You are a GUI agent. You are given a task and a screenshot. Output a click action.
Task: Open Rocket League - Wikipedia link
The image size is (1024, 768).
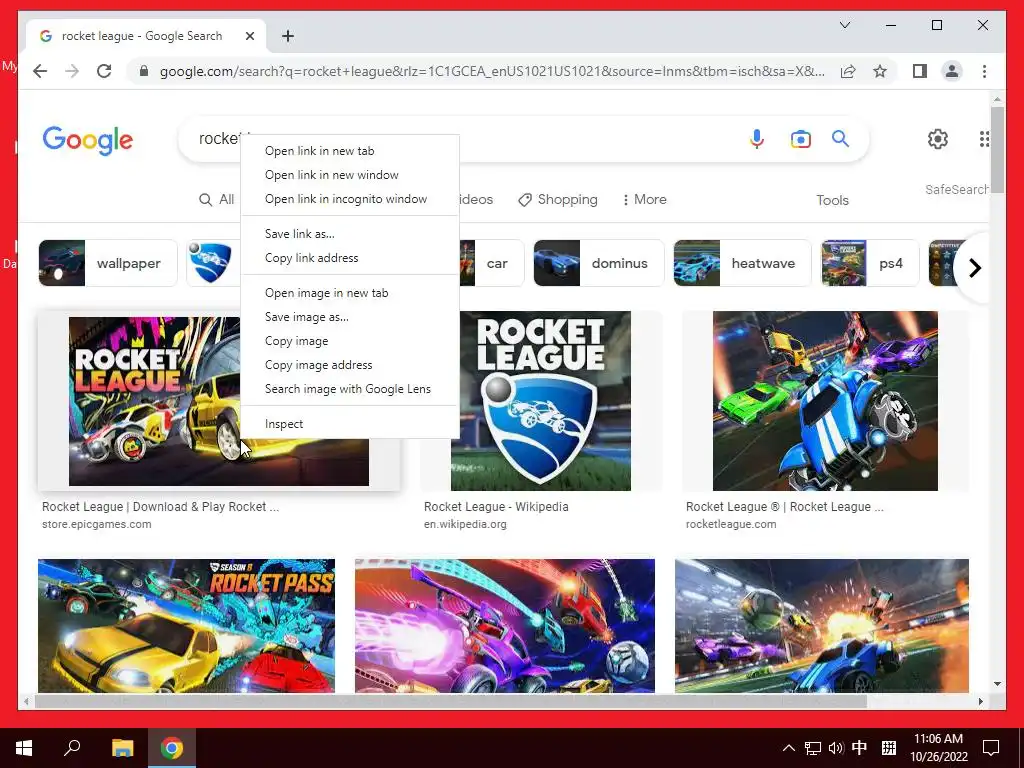pyautogui.click(x=496, y=507)
